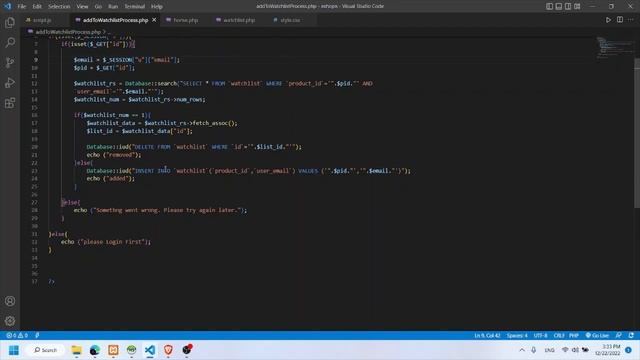The image size is (640, 360).
Task: Open File Explorer from the taskbar
Action: click(76, 350)
